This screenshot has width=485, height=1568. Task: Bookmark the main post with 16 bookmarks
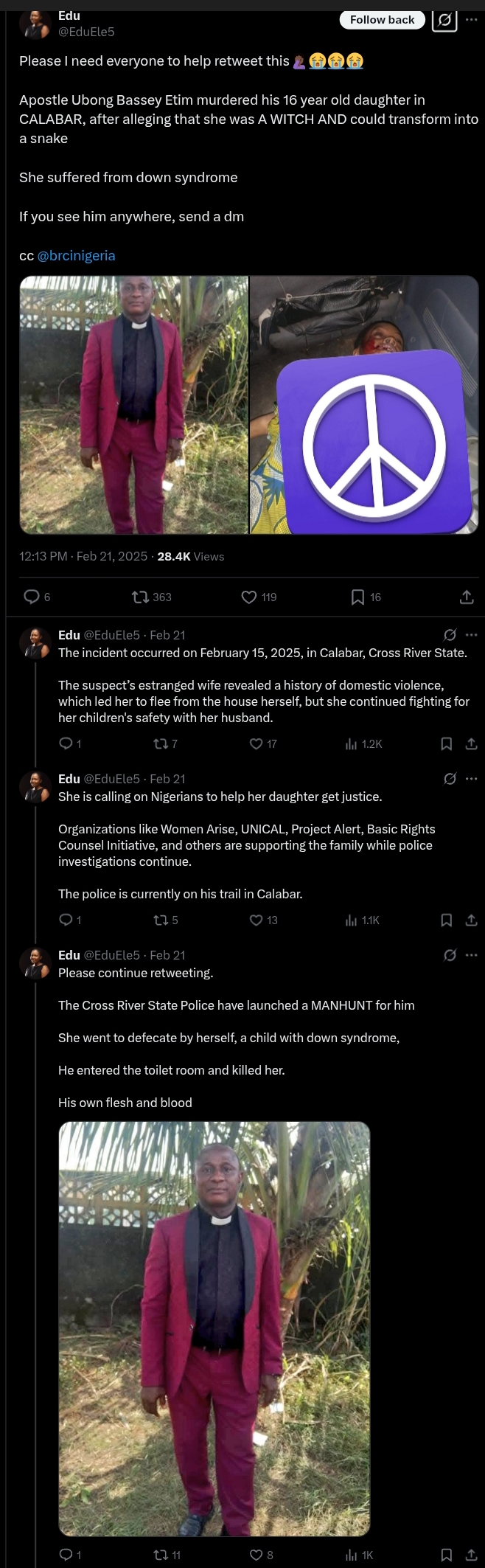click(x=357, y=597)
